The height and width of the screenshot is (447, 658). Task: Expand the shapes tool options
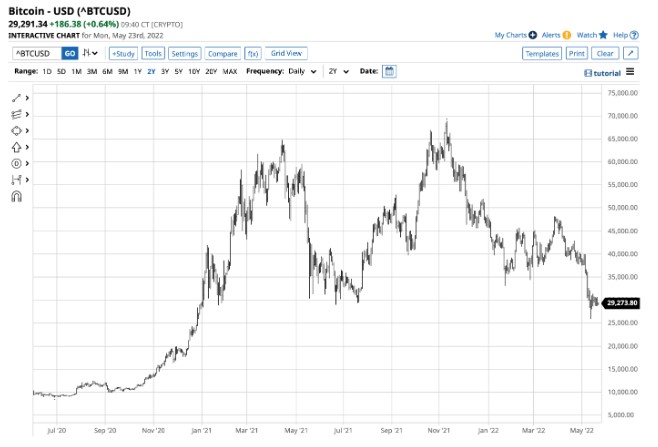[x=27, y=131]
